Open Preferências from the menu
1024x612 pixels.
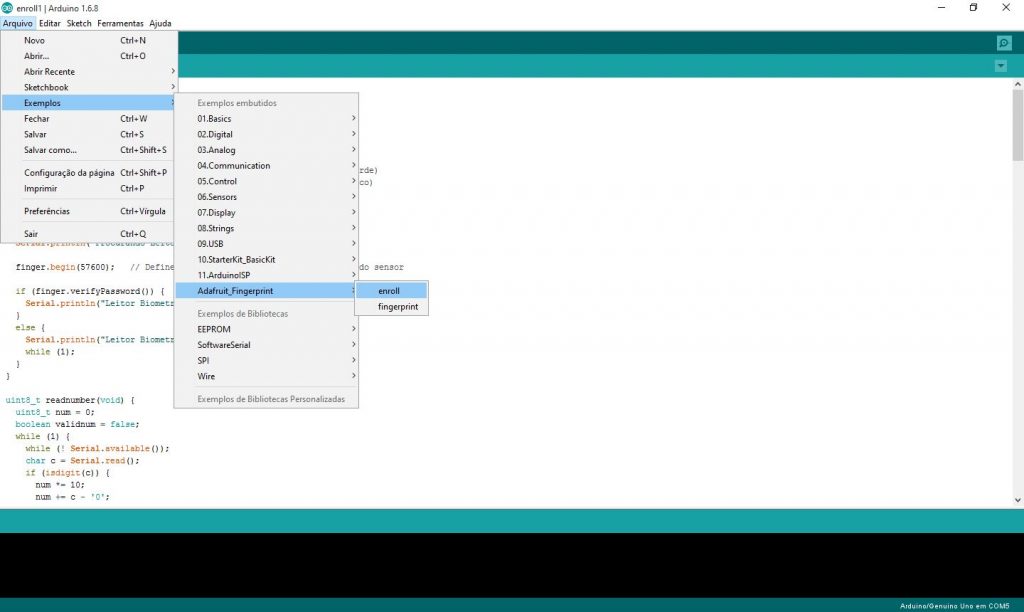click(x=89, y=212)
